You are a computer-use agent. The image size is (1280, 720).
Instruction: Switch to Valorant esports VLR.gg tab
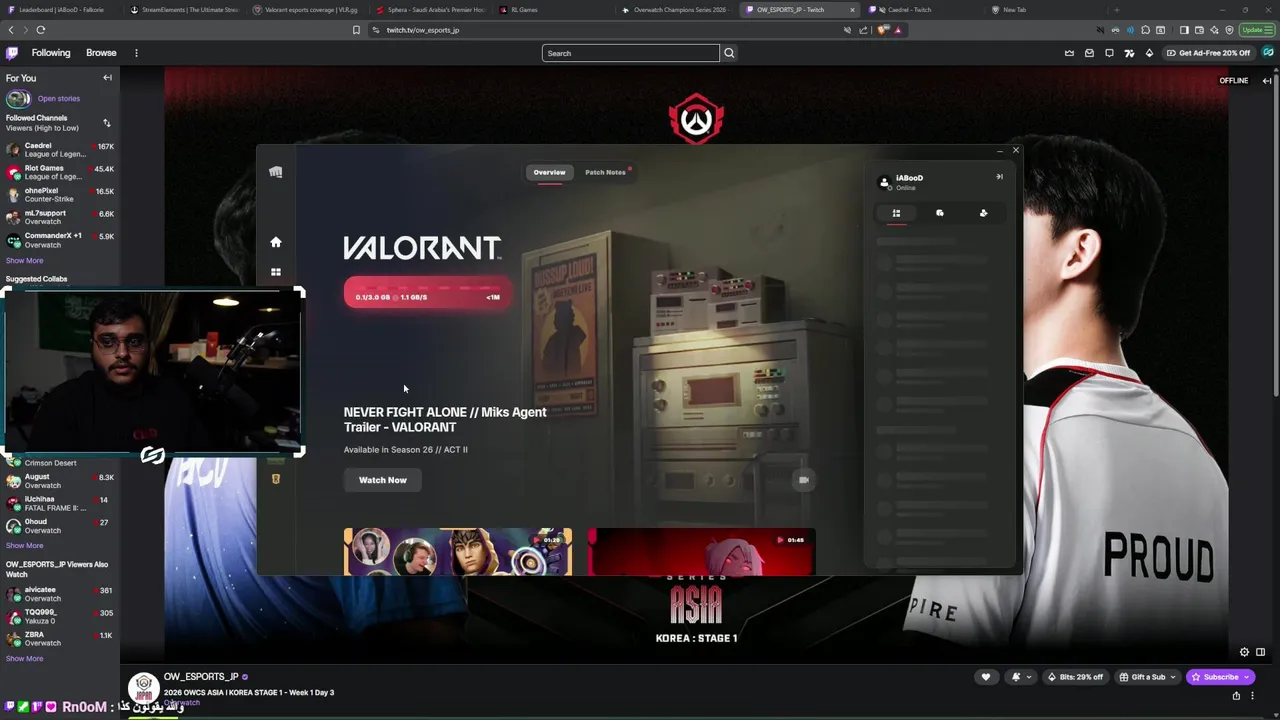point(311,10)
